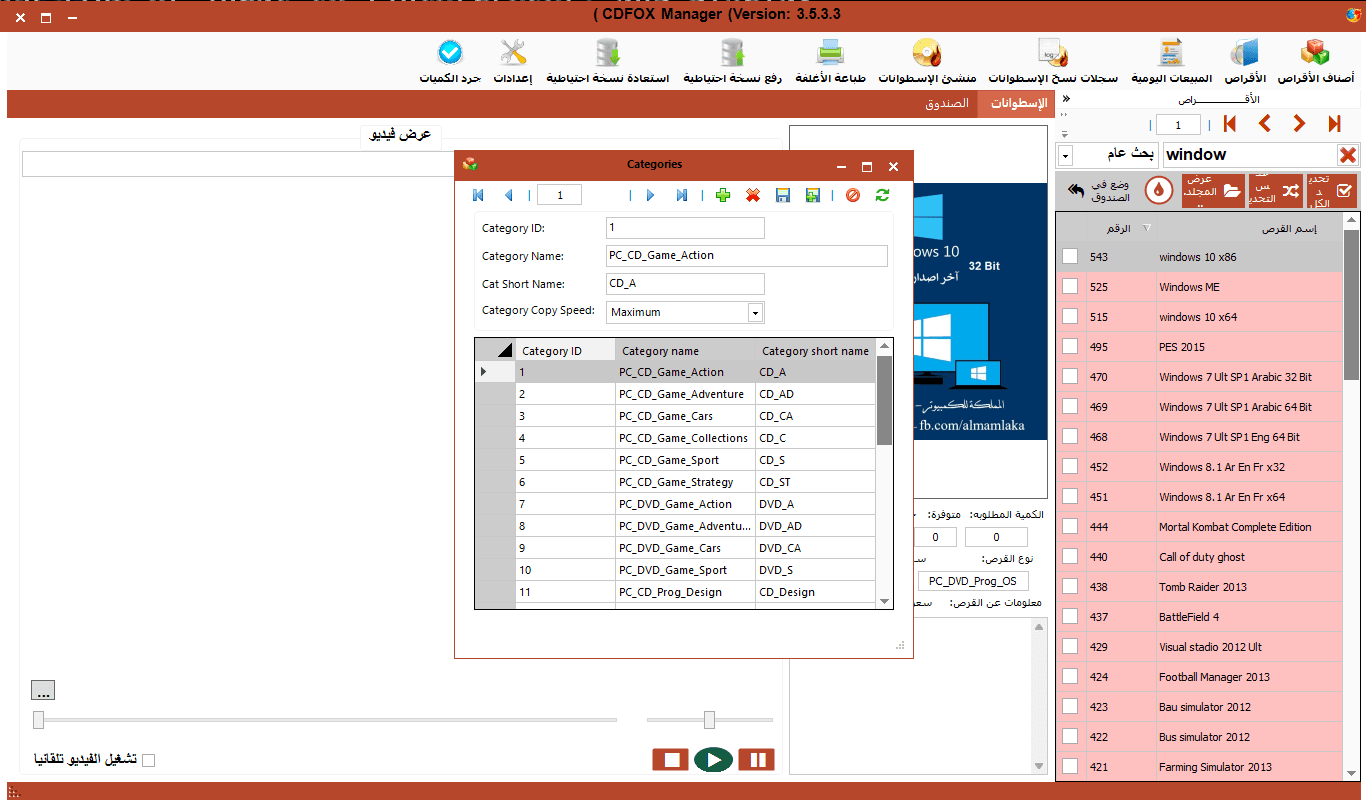The height and width of the screenshot is (807, 1366).
Task: Jump to first disc with orange arrow
Action: pyautogui.click(x=1229, y=124)
